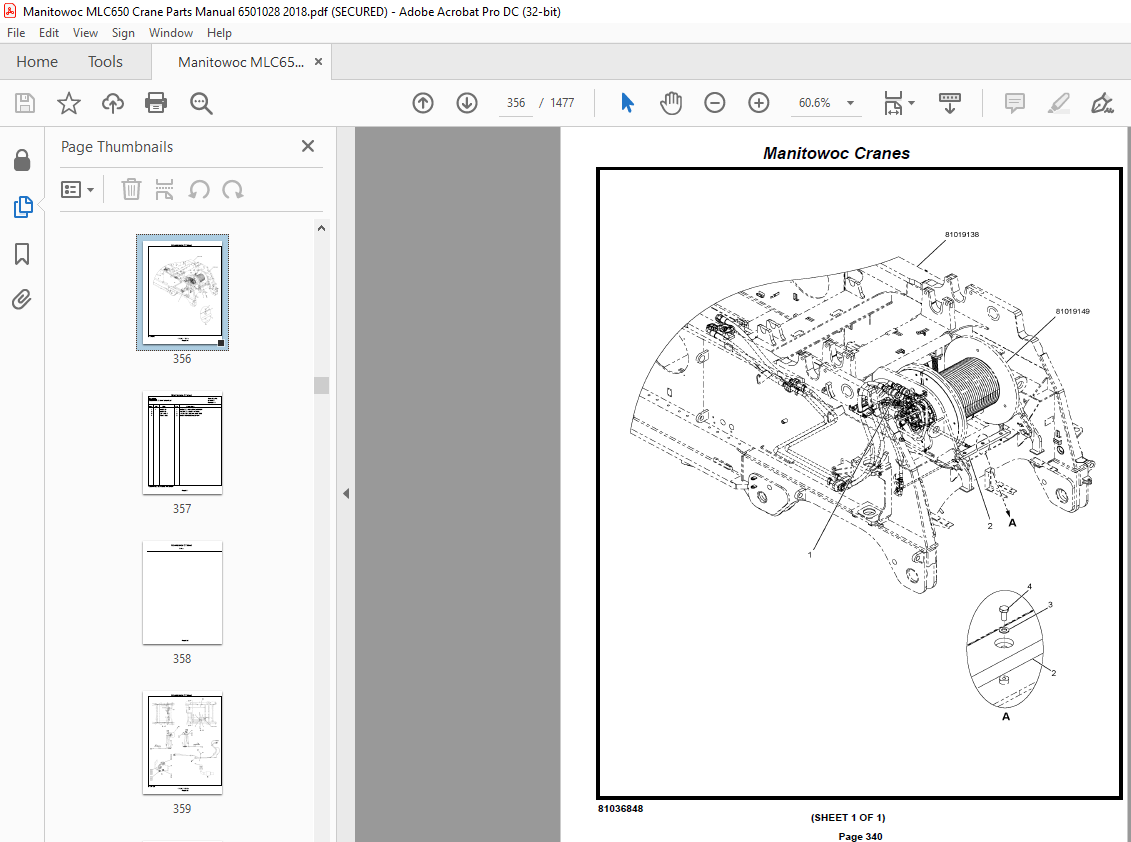This screenshot has height=842, width=1131.
Task: Click the delete pages trash icon
Action: click(131, 190)
